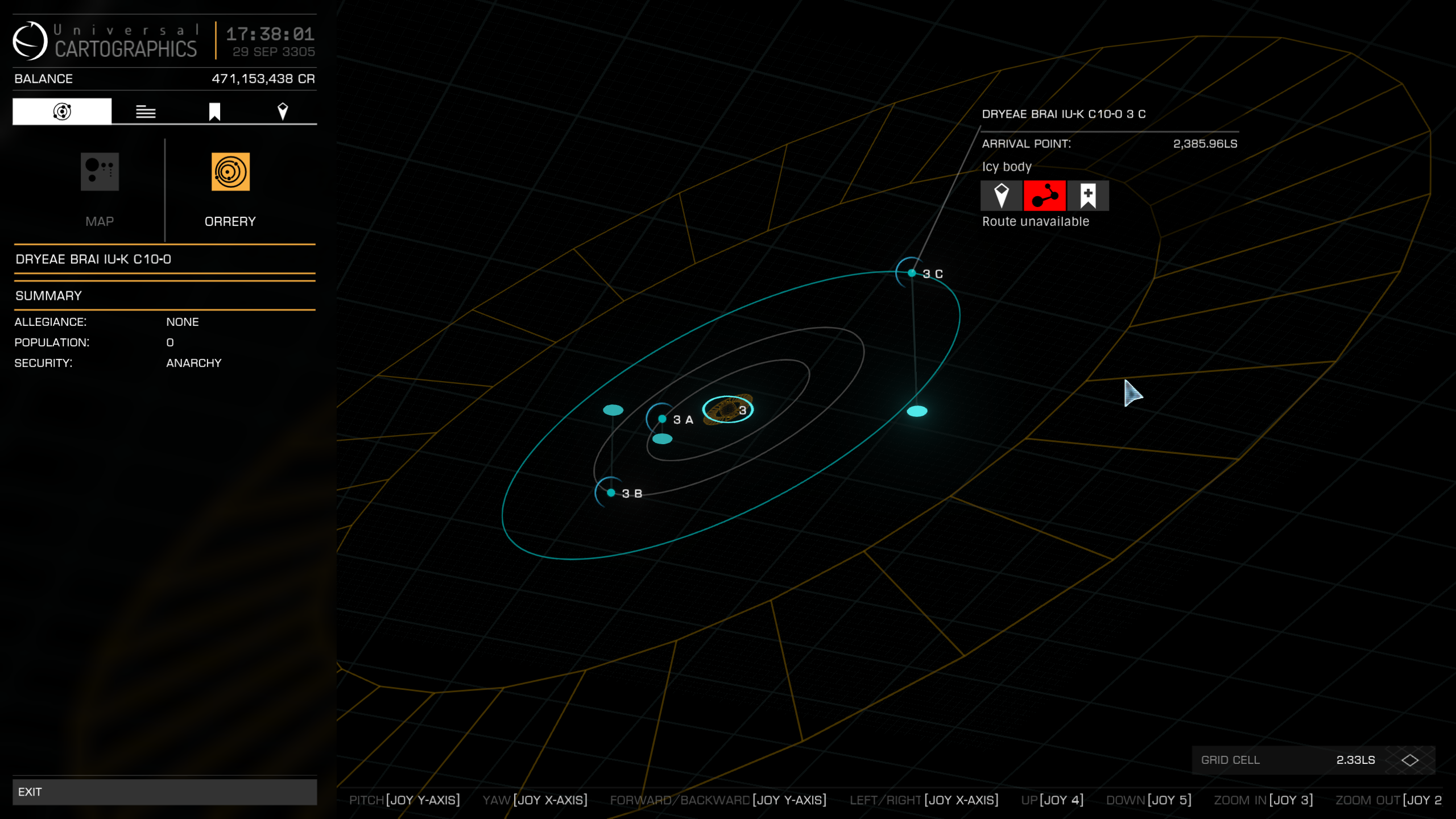Select ringed planet 3 in the orrery

coord(729,409)
